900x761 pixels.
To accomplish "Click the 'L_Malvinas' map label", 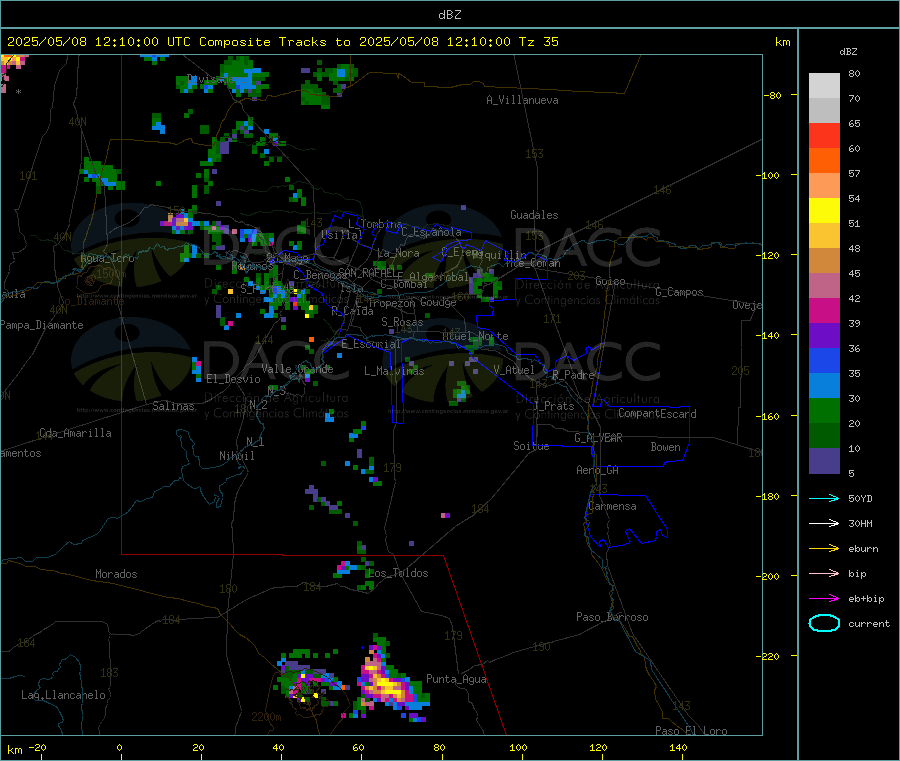I will (x=394, y=371).
